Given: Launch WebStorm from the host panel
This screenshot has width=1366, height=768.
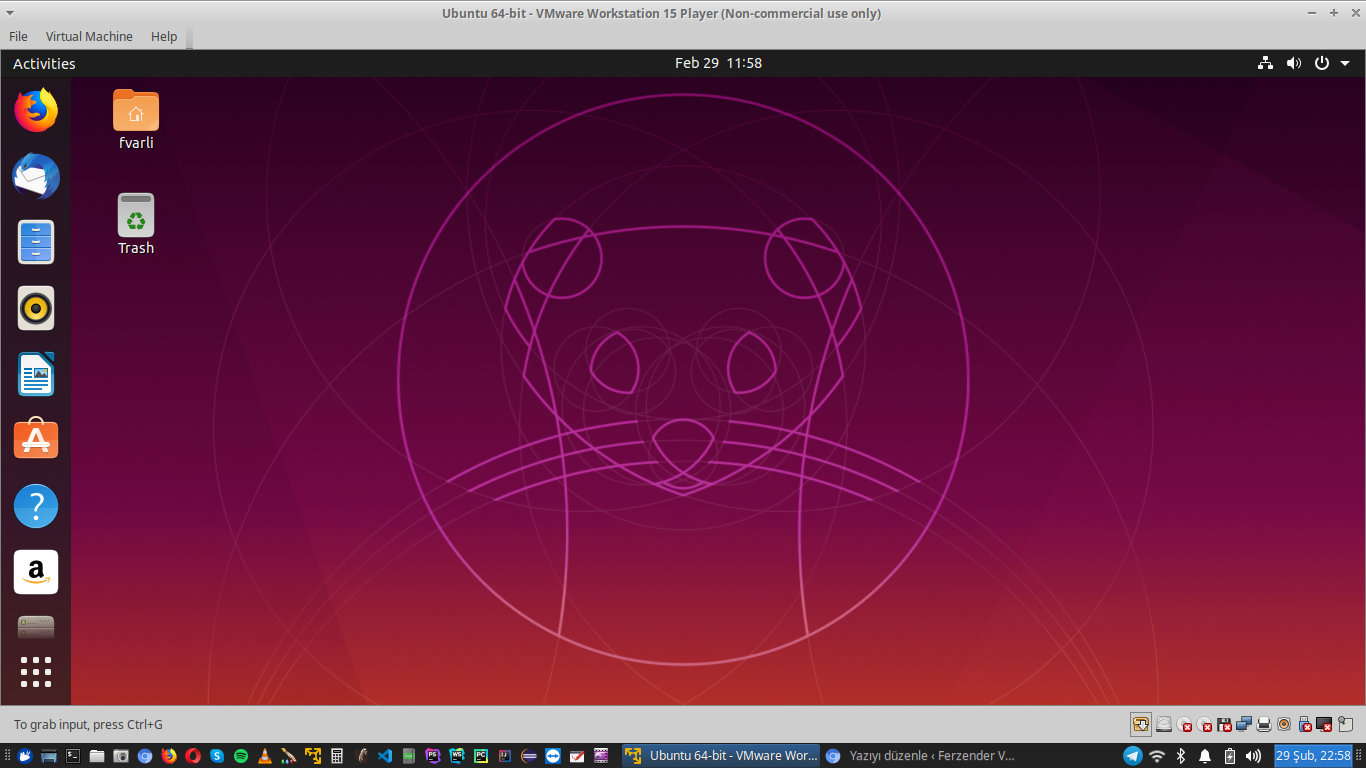Looking at the screenshot, I should point(457,756).
